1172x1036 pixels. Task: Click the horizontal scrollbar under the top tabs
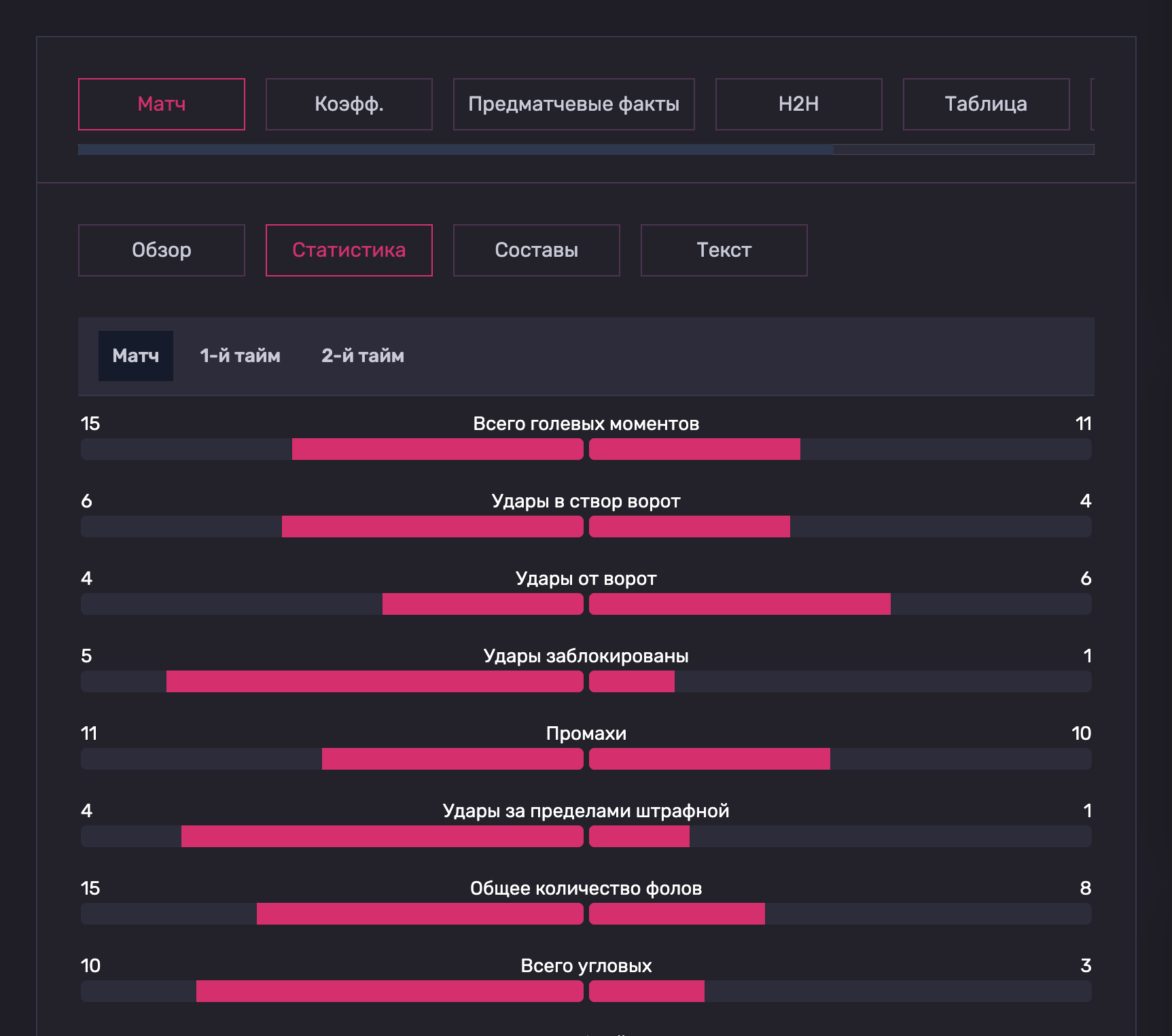455,149
